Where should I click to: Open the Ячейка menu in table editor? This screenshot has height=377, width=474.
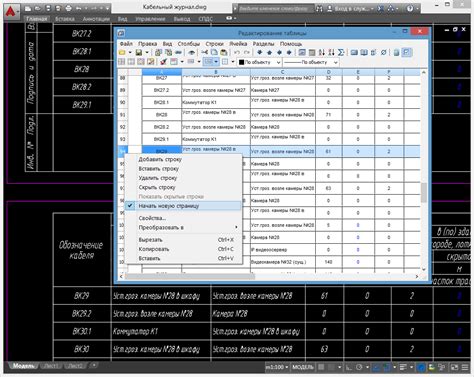coord(238,44)
